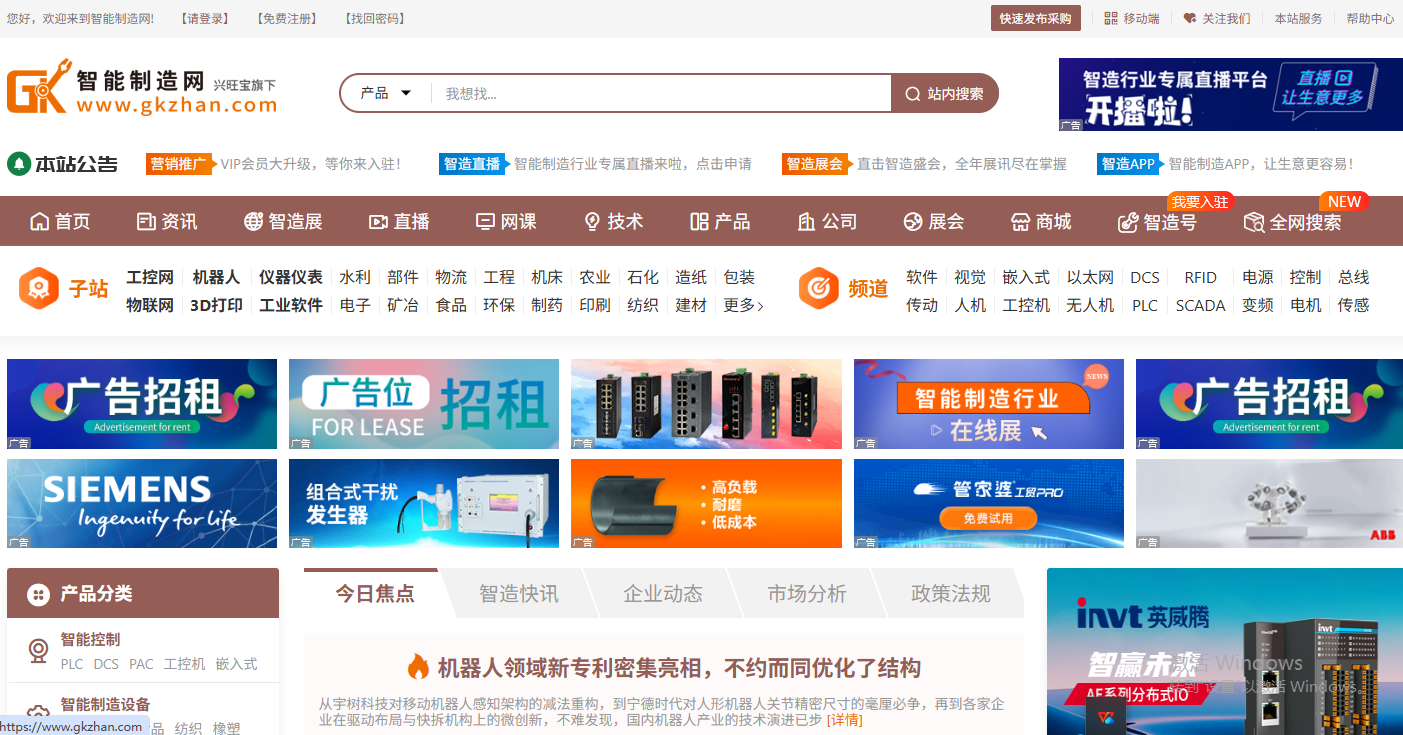The image size is (1403, 735).
Task: Open the 详情 link of the robot patent article
Action: [845, 718]
